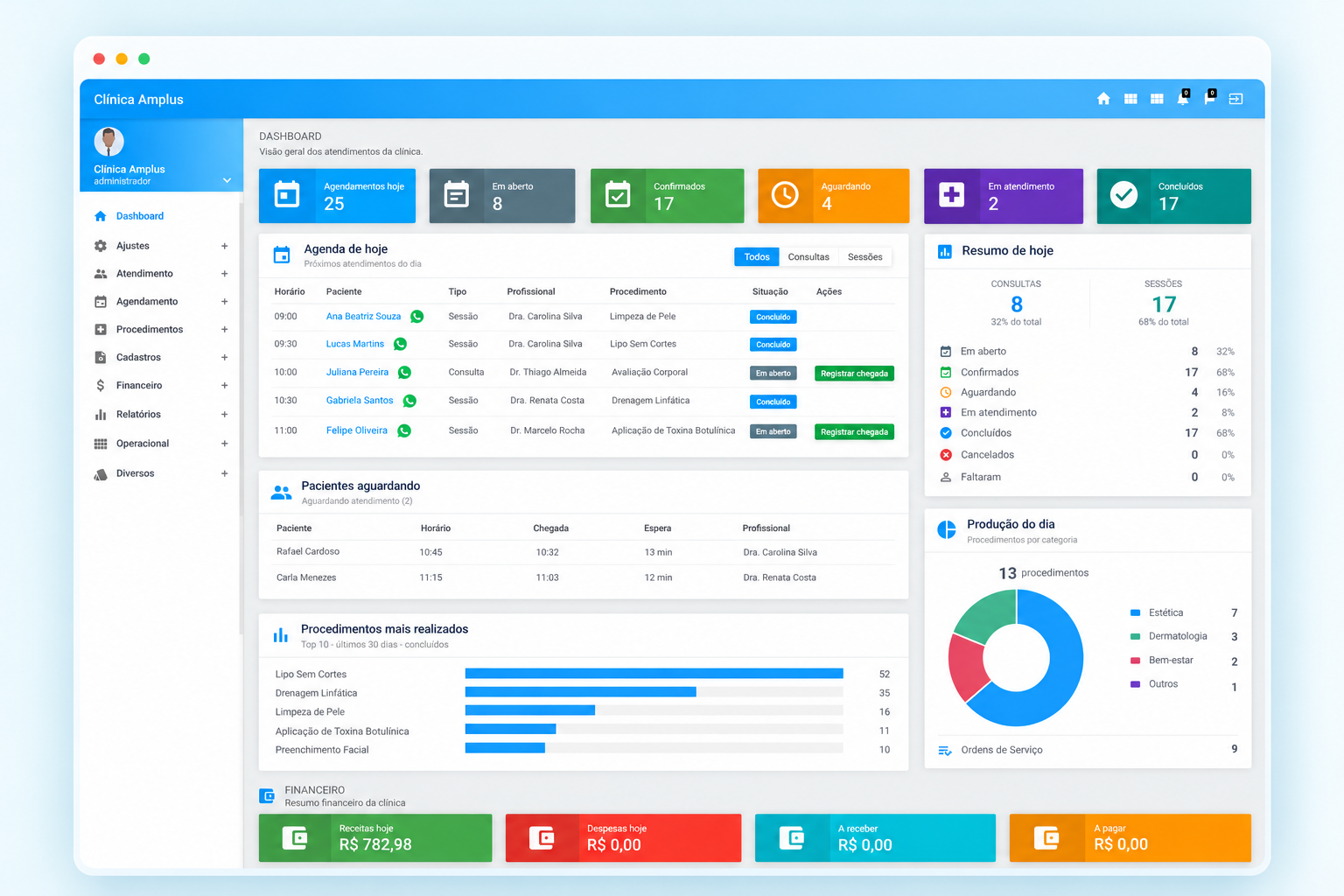Register arrival for Felipe Oliveira
Screen dimensions: 1344x896
click(854, 432)
